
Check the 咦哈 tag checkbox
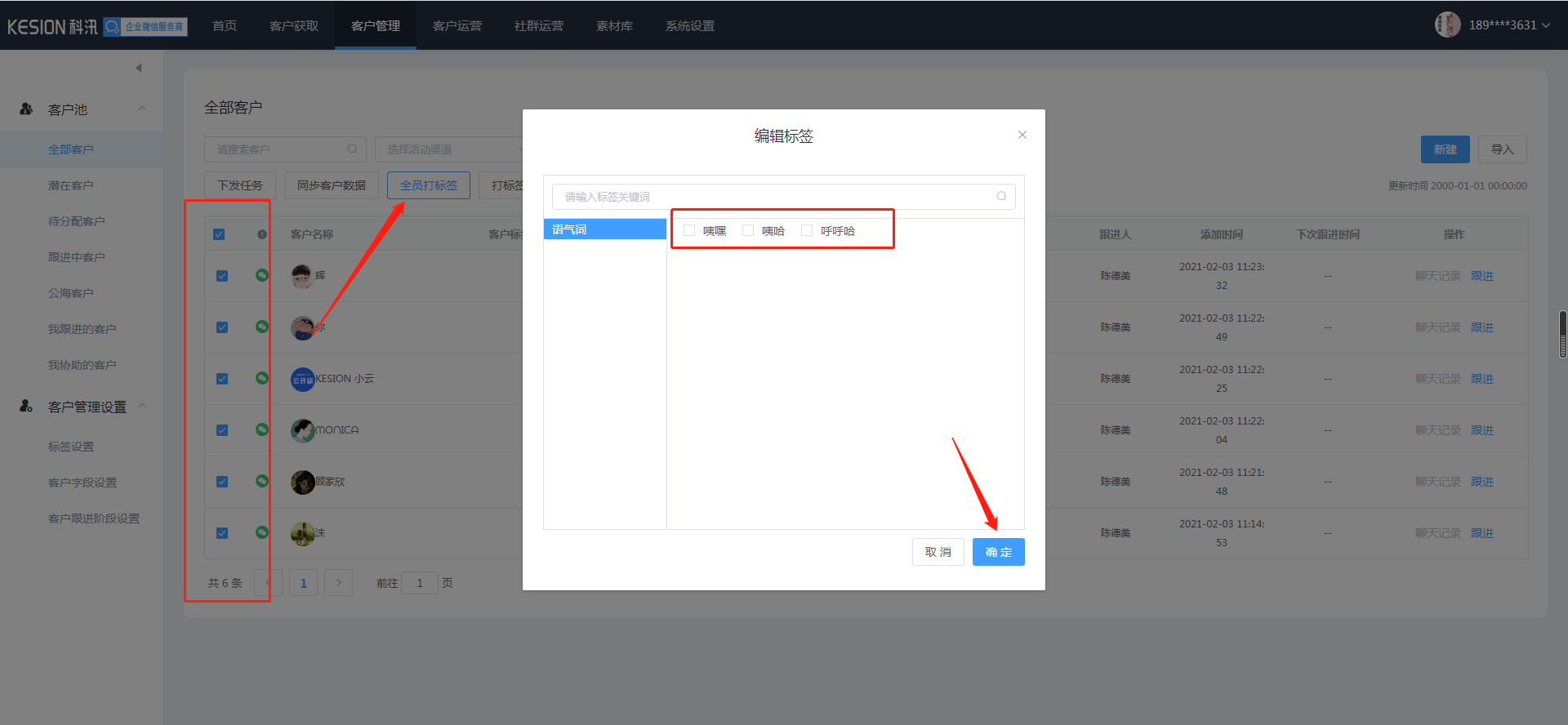click(x=748, y=231)
